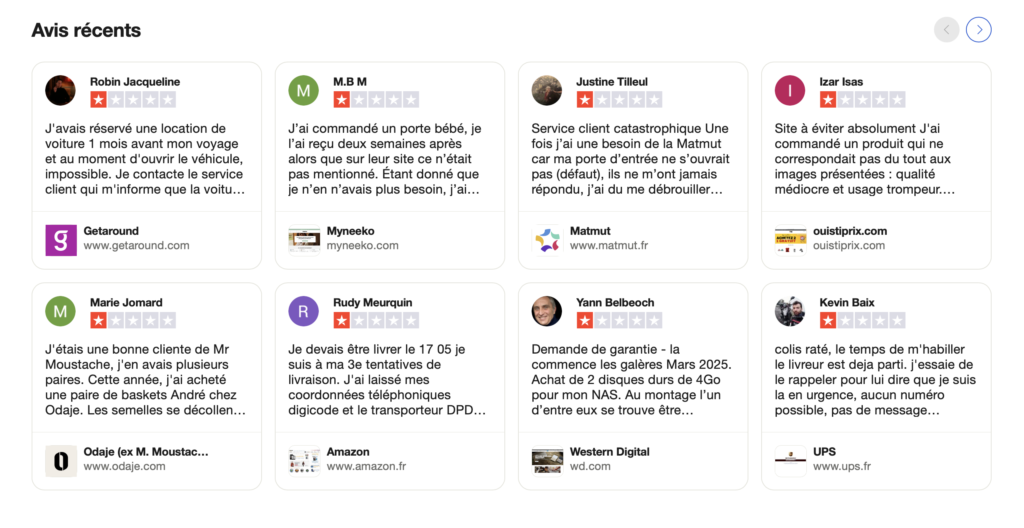Screen dimensions: 1024x528
Task: Read Marie Jomard's review text about Odaje
Action: (146, 380)
